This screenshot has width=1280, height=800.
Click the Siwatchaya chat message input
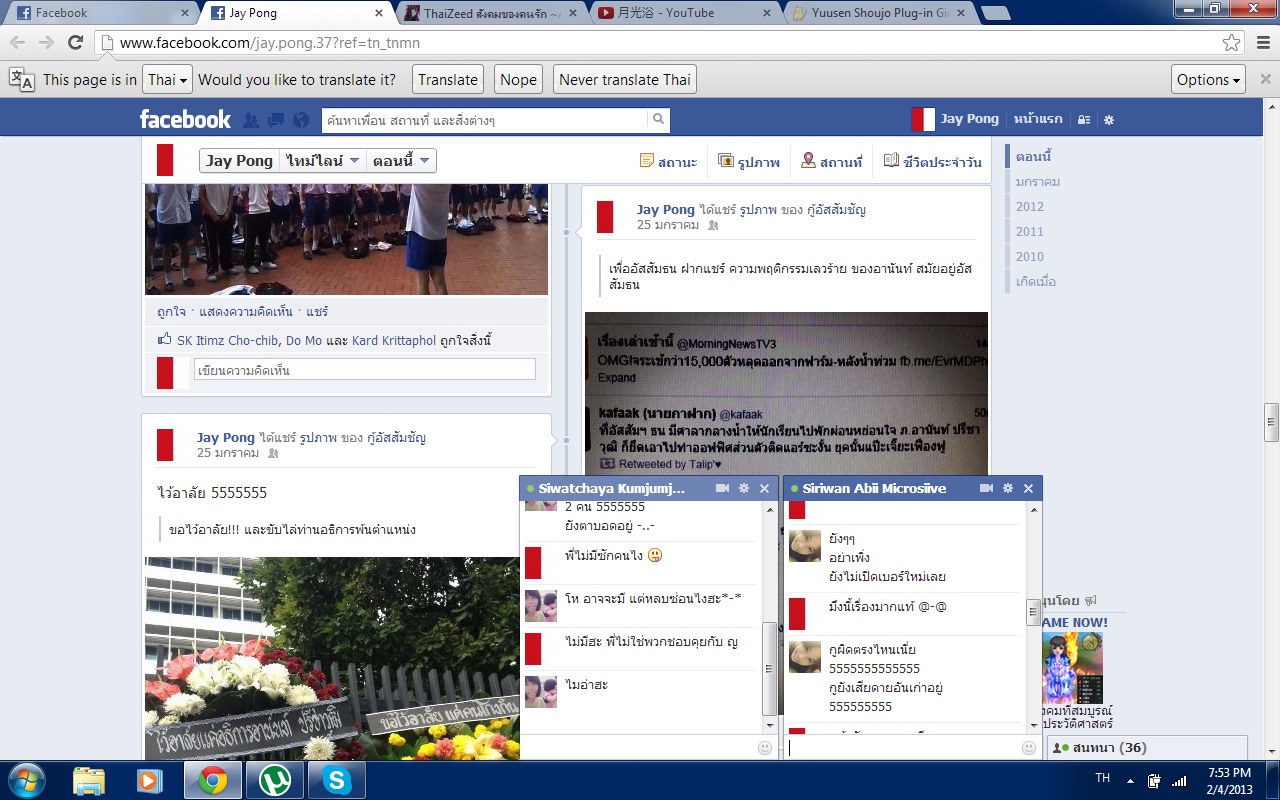[x=639, y=747]
